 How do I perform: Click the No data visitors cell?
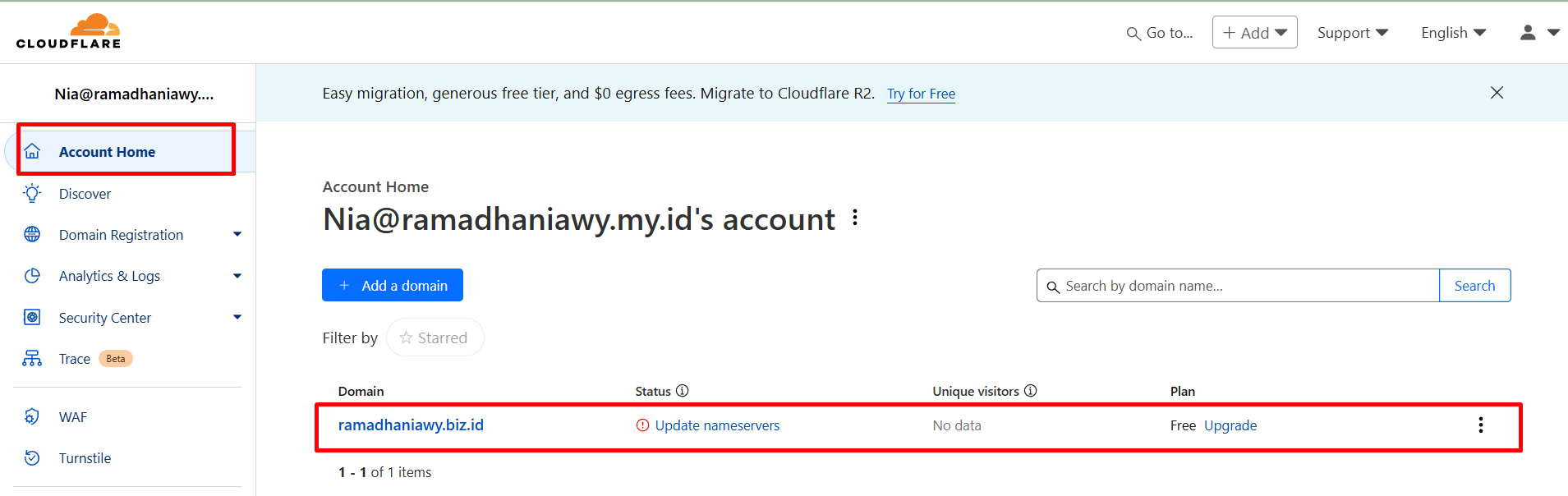click(957, 425)
